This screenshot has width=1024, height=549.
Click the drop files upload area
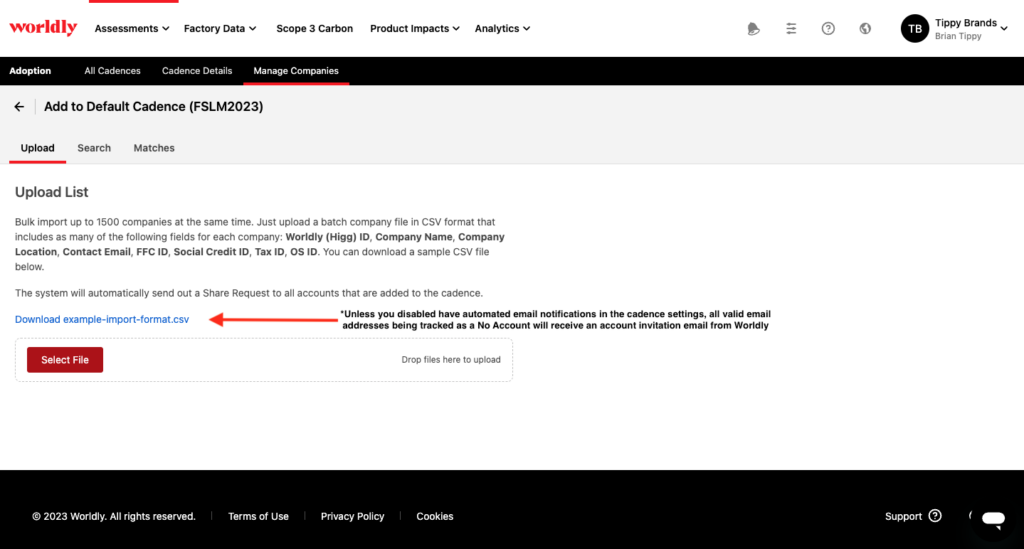point(264,360)
